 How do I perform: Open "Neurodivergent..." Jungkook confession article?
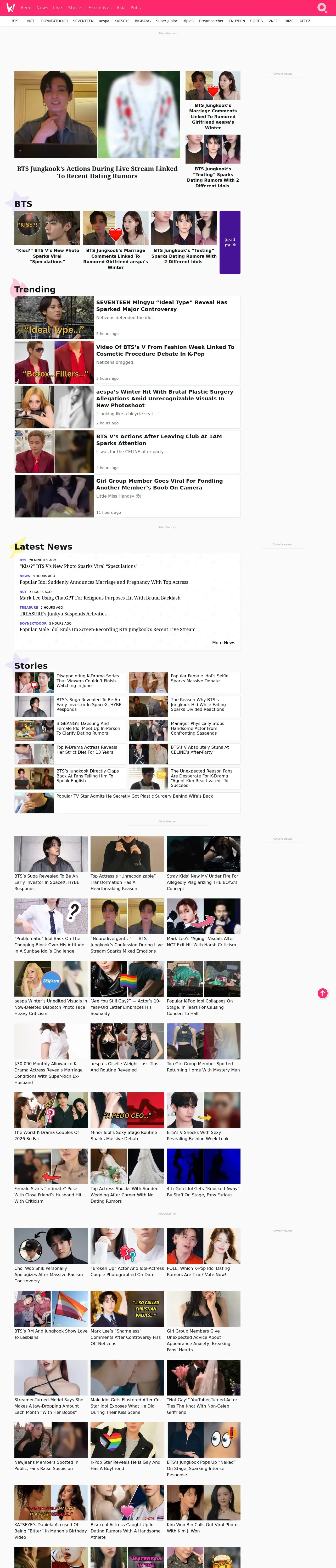tap(127, 945)
